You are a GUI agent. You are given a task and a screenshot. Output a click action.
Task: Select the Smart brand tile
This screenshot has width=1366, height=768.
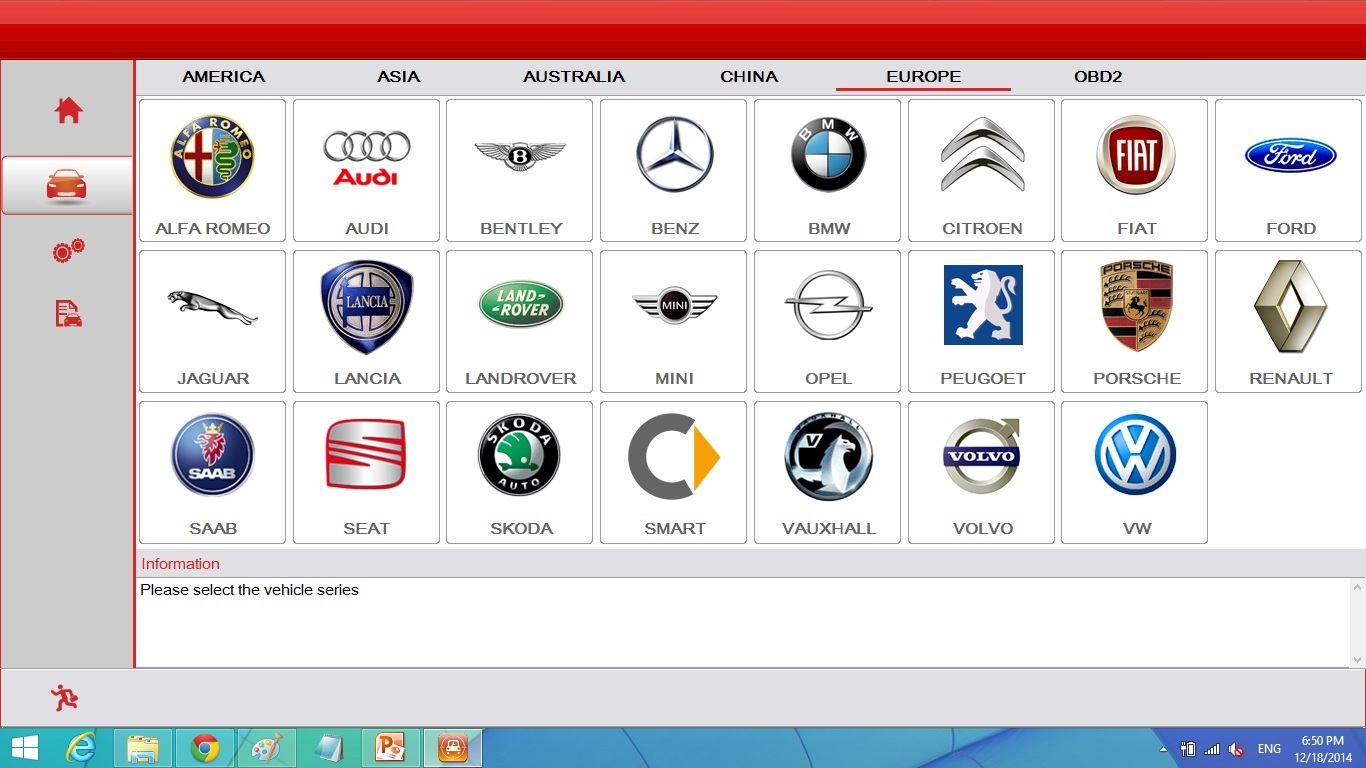[674, 472]
